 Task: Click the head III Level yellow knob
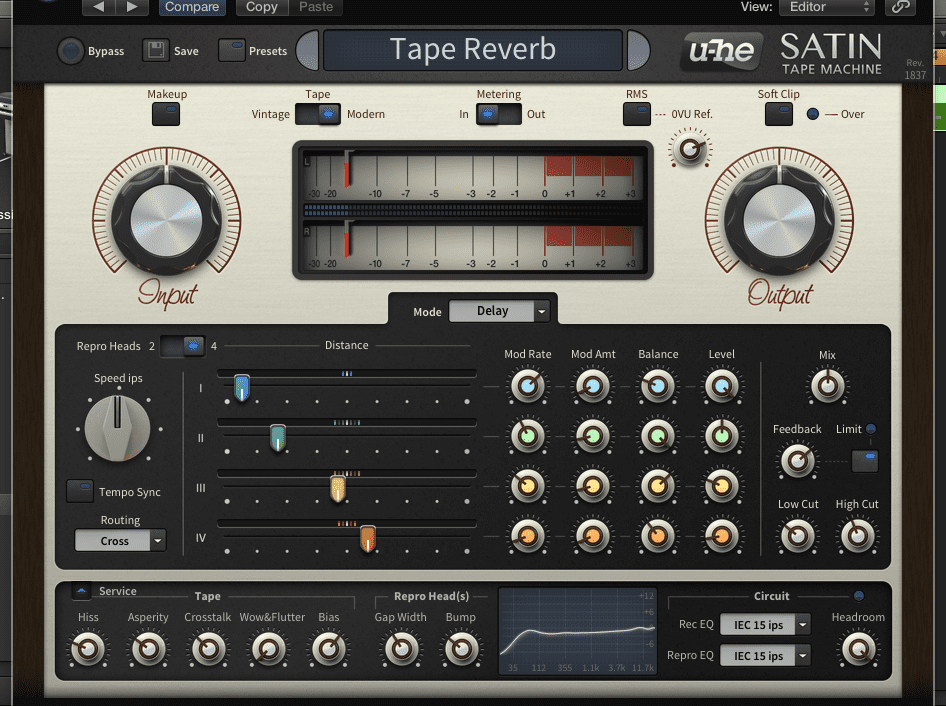(722, 486)
